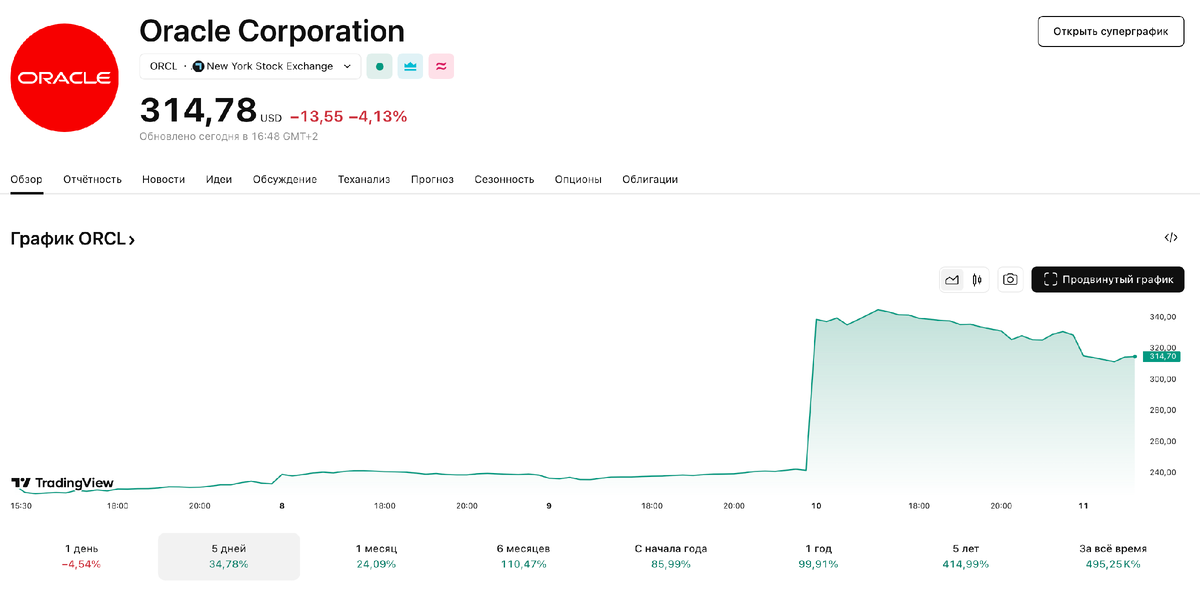Screen dimensions: 1200x590
Task: Click the pink approximately-equal badge icon
Action: [441, 67]
